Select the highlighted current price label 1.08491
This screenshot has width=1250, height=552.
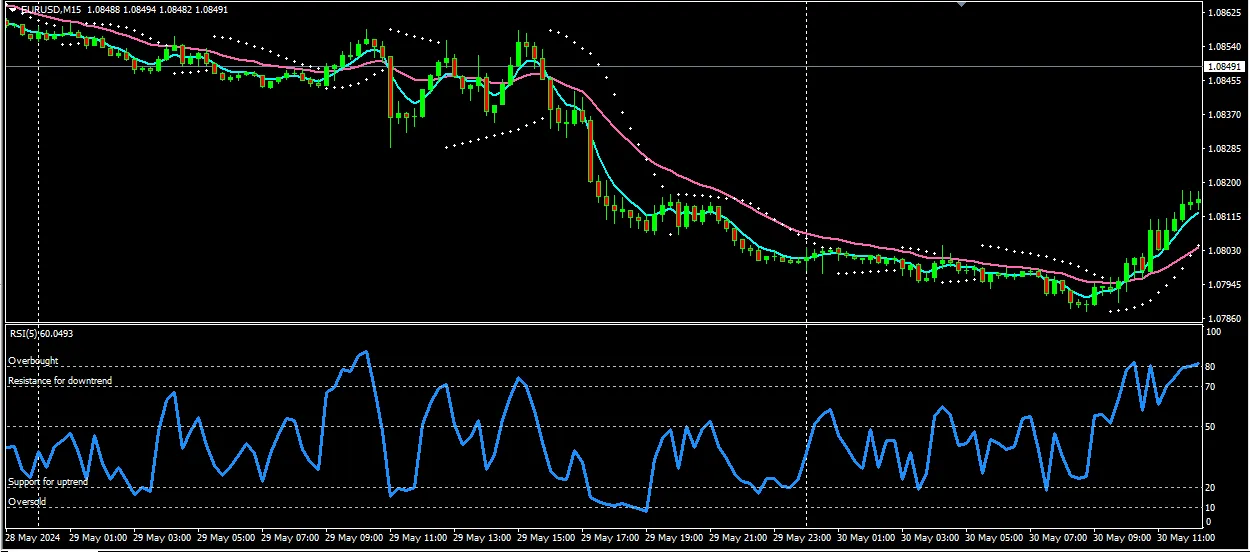click(1225, 66)
